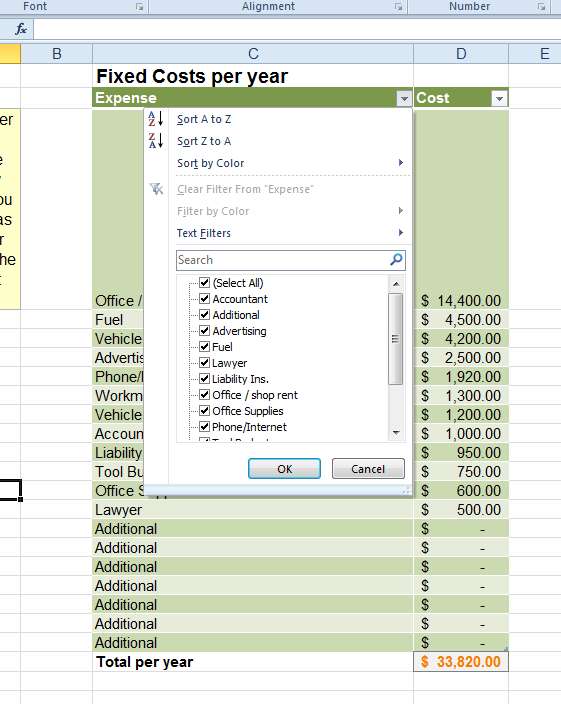Click the Cancel button
This screenshot has height=704, width=561.
click(x=368, y=469)
